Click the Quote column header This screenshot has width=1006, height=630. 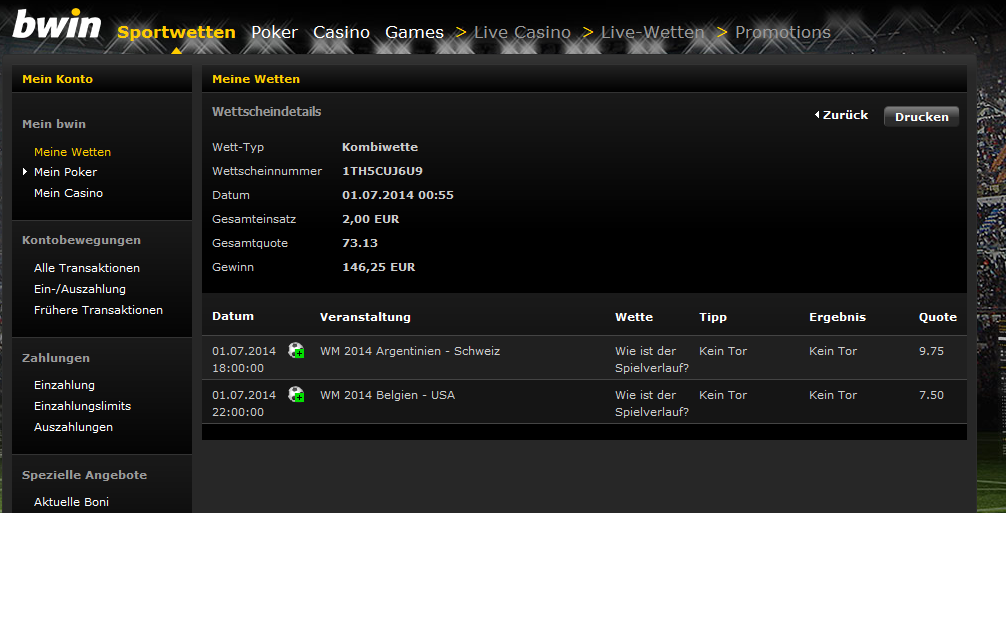click(x=937, y=317)
